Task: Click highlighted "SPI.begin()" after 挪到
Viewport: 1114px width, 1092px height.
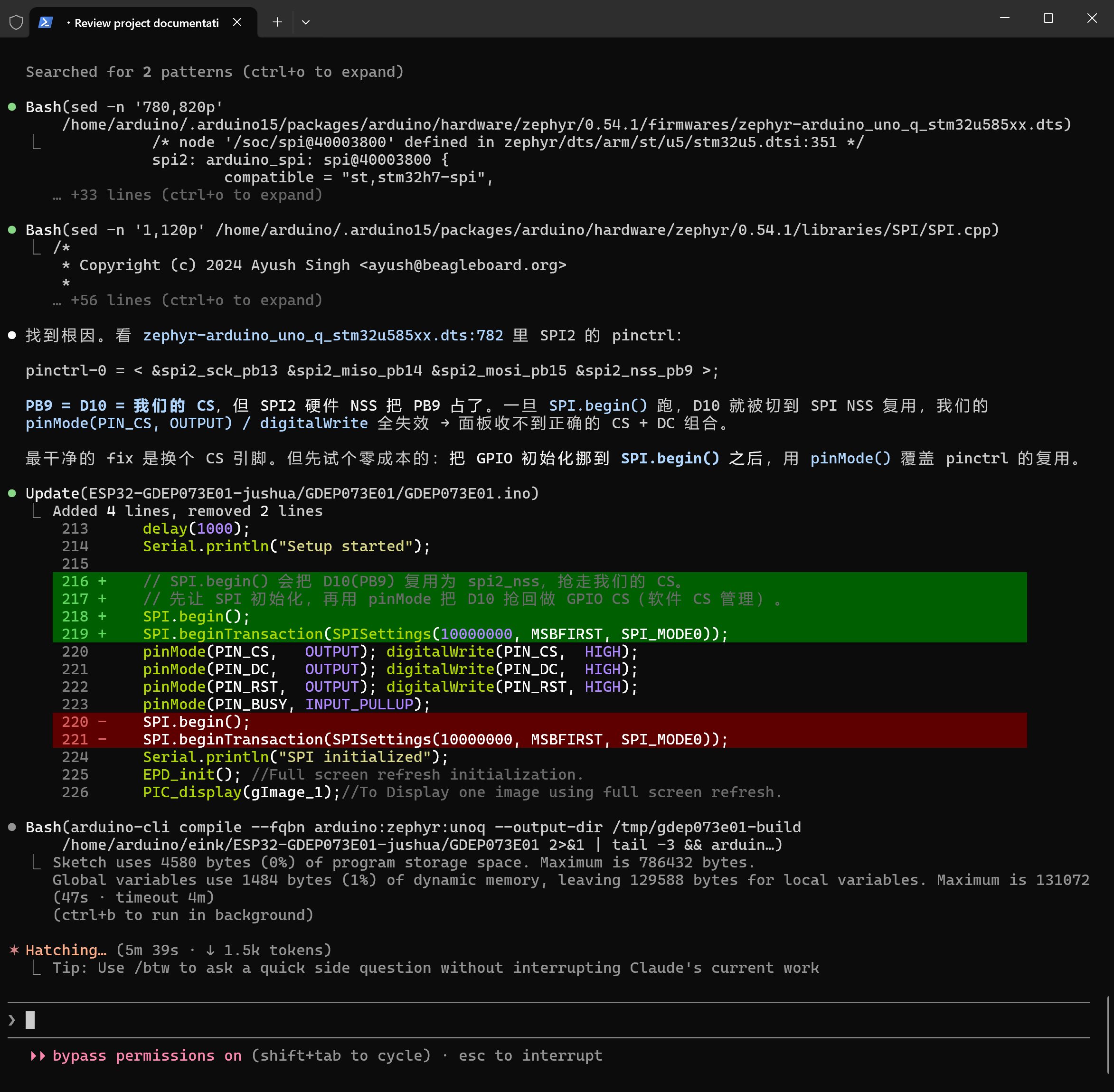Action: pos(670,459)
